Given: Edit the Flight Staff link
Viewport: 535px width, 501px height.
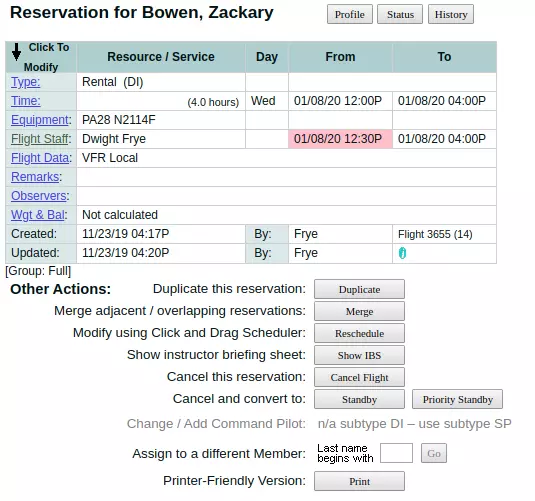Looking at the screenshot, I should (40, 139).
